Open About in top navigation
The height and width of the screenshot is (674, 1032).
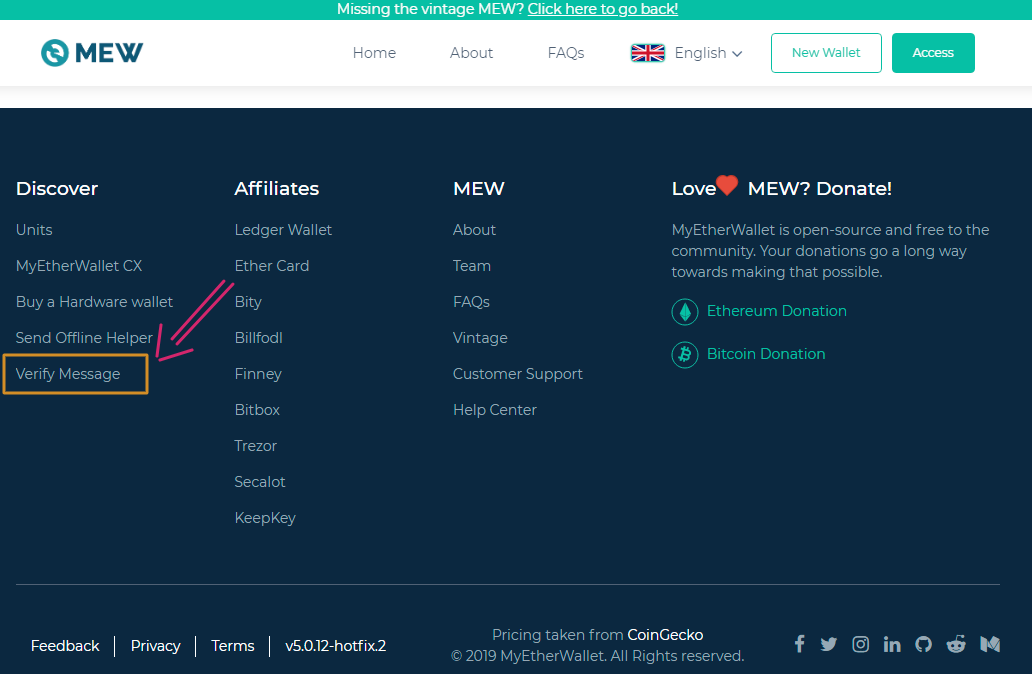coord(471,53)
